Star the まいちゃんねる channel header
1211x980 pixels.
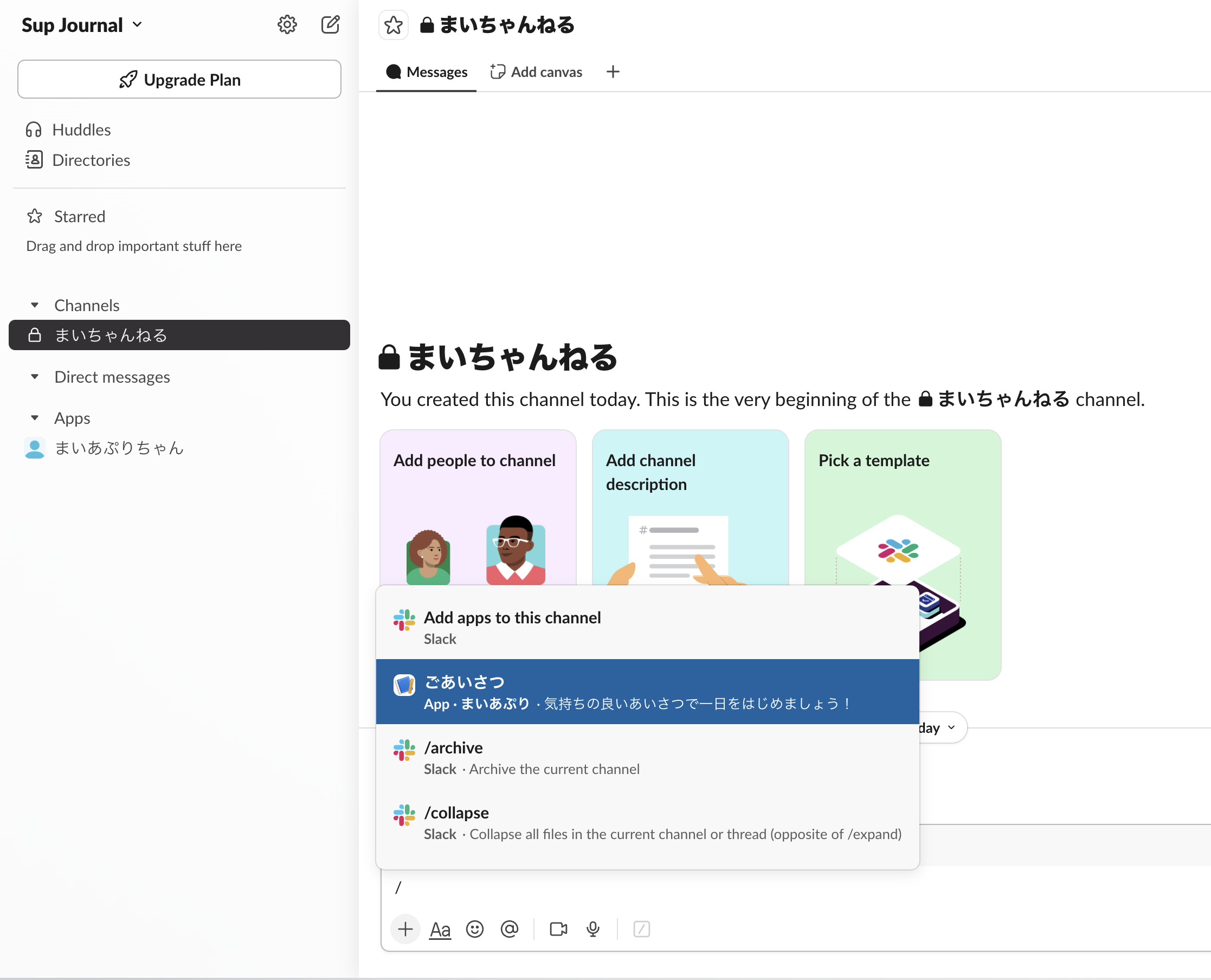point(394,25)
